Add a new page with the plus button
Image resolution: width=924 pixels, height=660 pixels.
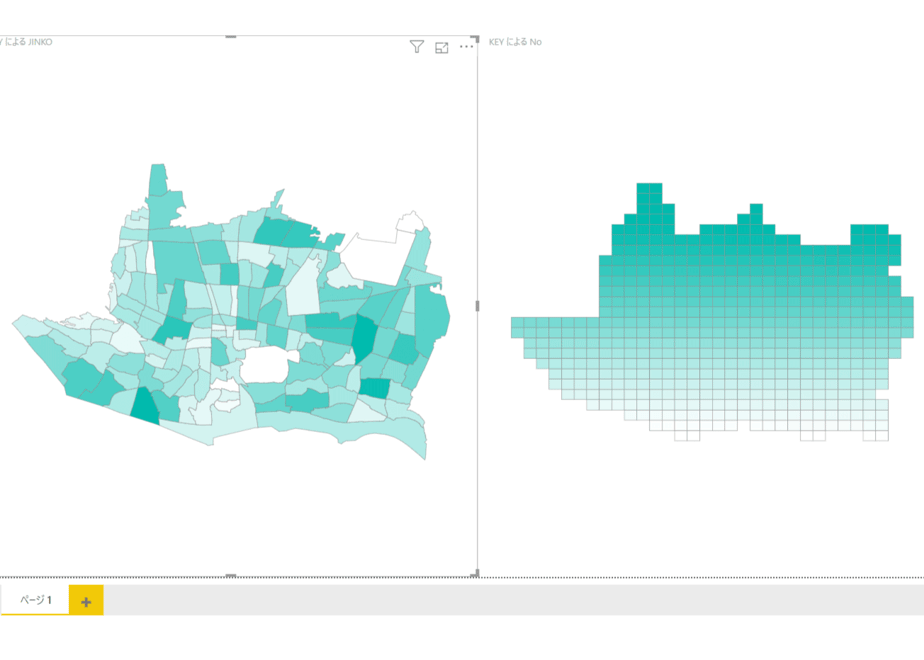[86, 600]
